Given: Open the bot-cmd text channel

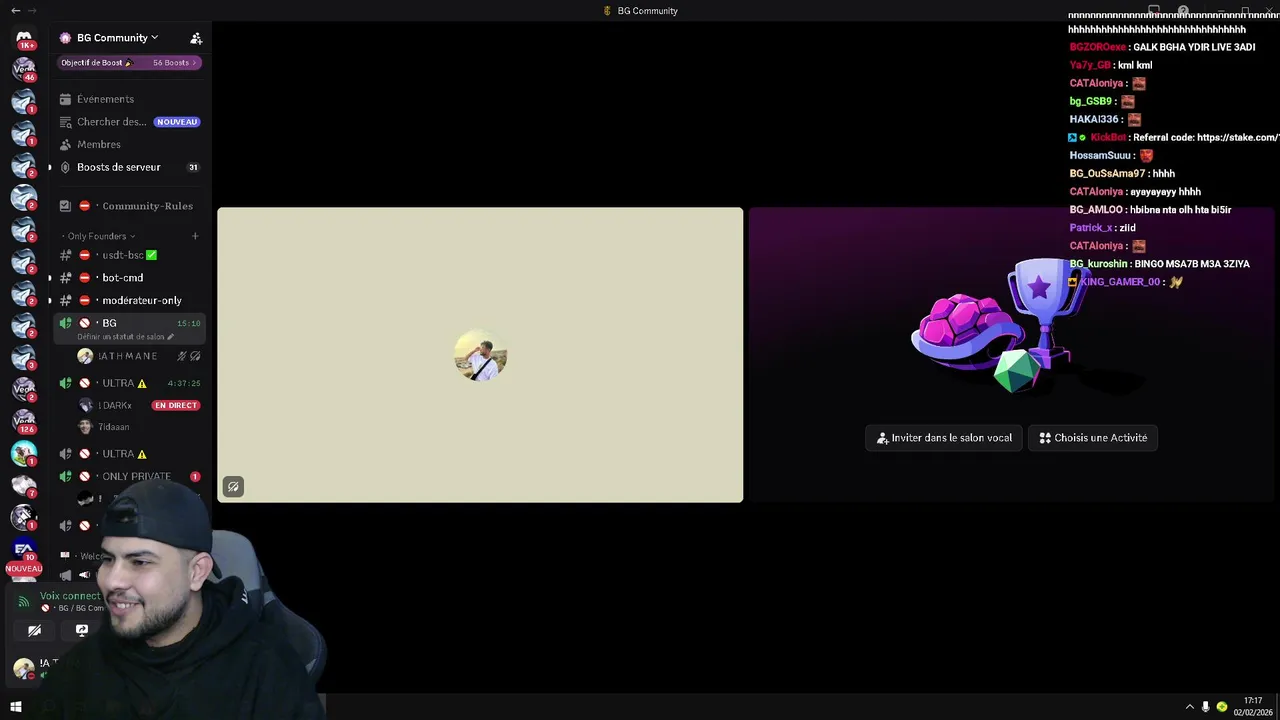Looking at the screenshot, I should coord(130,278).
